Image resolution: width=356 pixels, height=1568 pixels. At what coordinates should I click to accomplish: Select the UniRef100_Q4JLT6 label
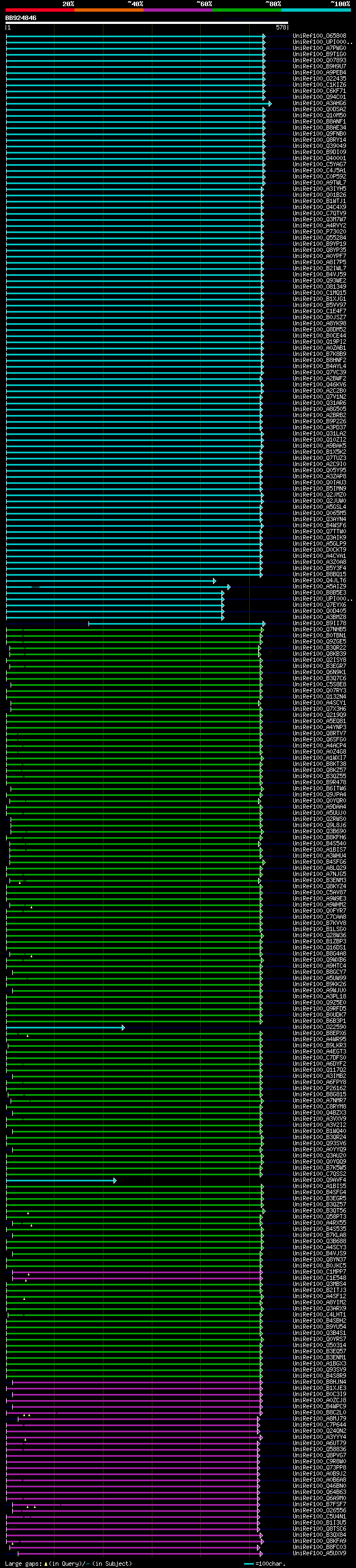click(319, 581)
